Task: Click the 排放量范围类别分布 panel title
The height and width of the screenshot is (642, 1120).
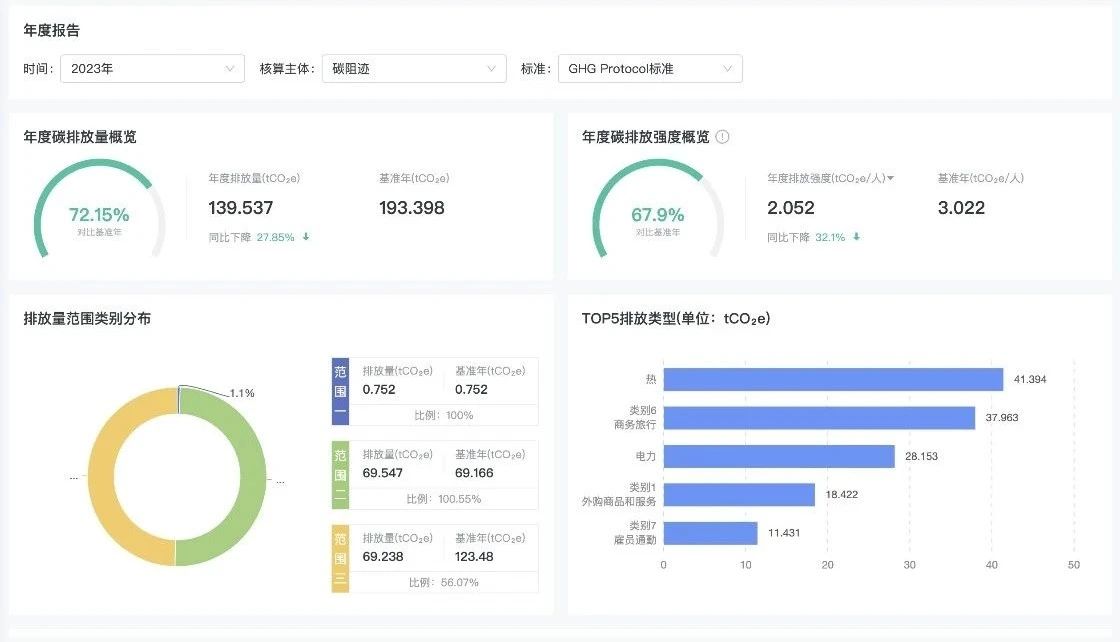Action: coord(85,318)
